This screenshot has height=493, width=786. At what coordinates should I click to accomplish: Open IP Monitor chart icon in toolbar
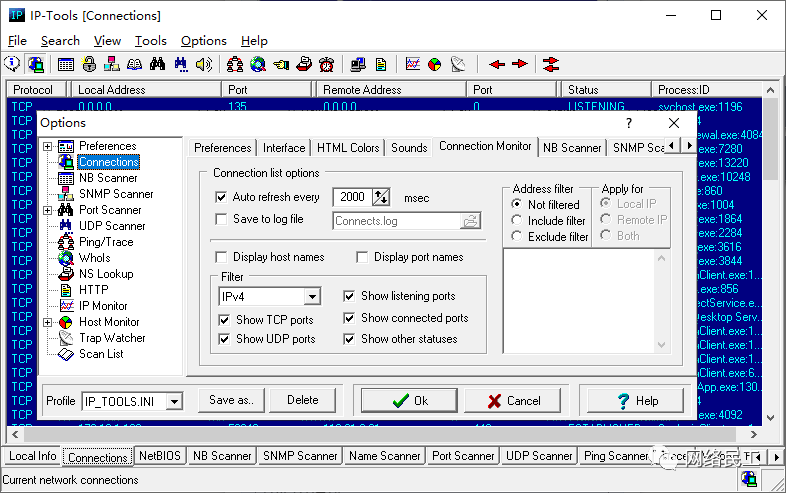pos(413,64)
